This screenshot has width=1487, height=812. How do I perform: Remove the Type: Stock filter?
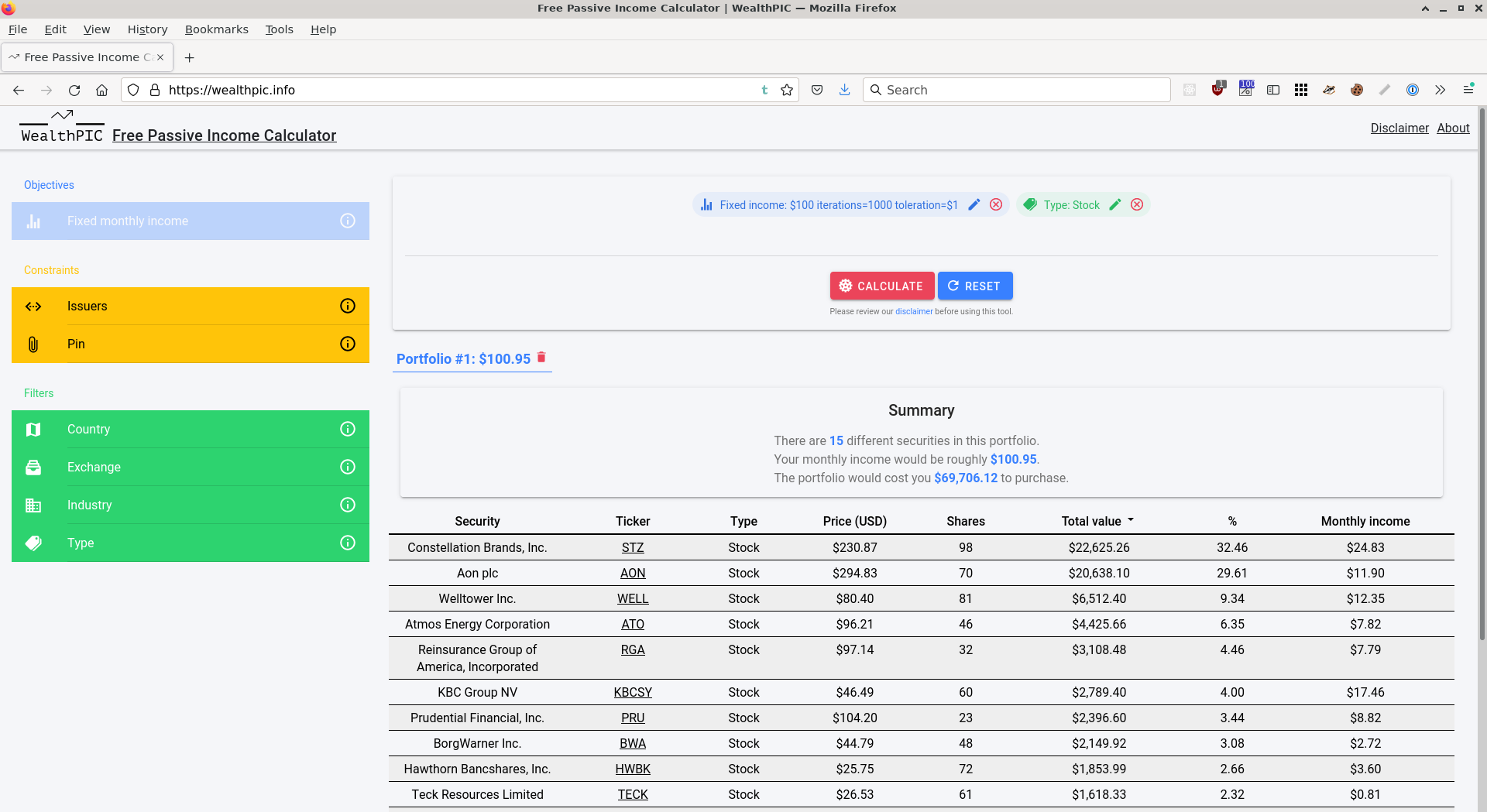point(1137,204)
